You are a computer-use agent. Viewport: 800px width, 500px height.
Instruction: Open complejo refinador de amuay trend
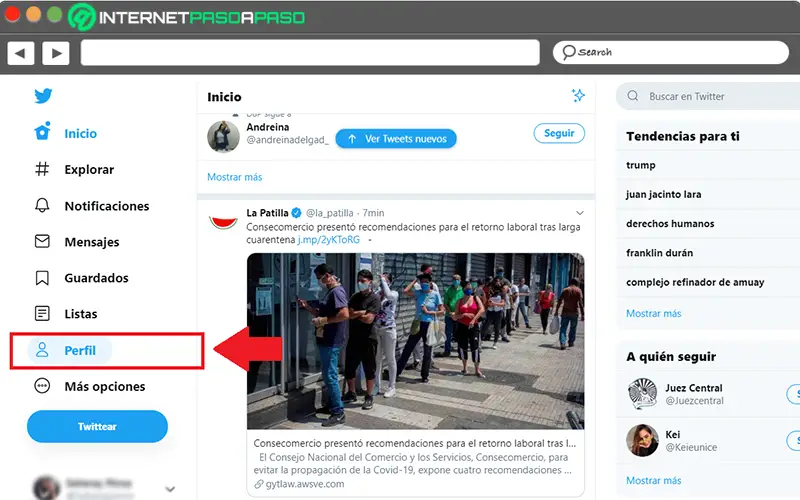pos(695,282)
